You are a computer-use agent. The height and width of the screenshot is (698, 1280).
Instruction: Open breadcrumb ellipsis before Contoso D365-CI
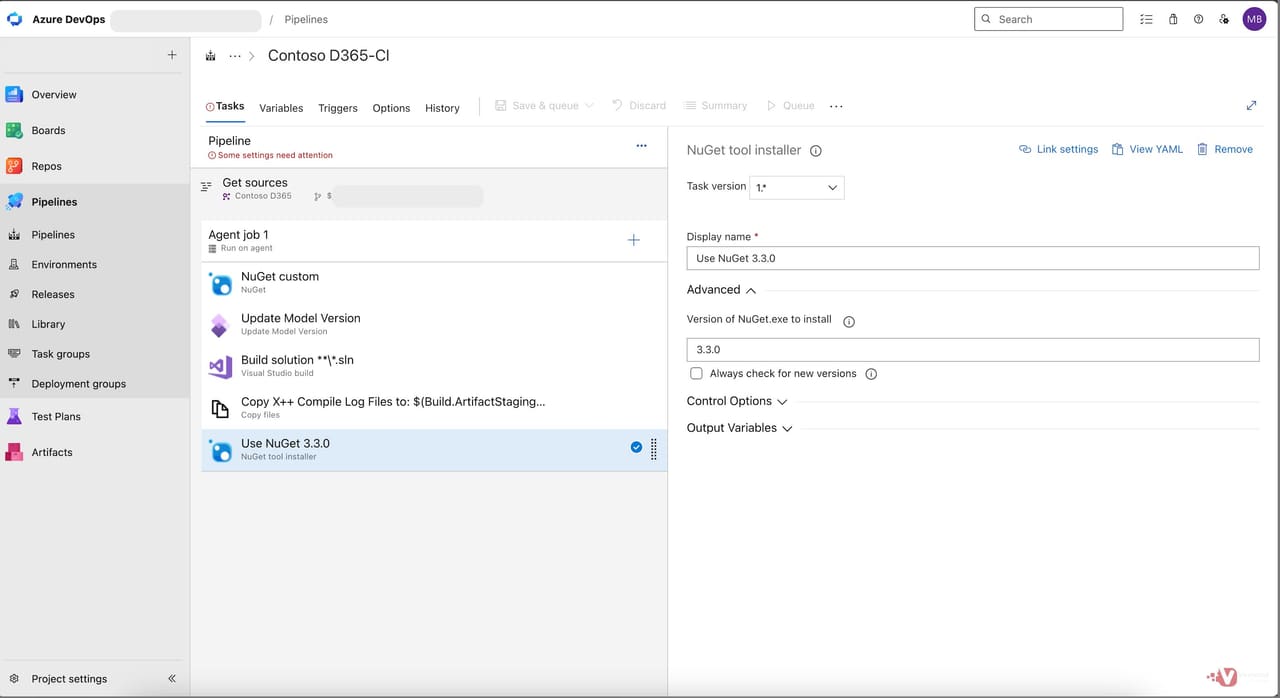[x=235, y=56]
